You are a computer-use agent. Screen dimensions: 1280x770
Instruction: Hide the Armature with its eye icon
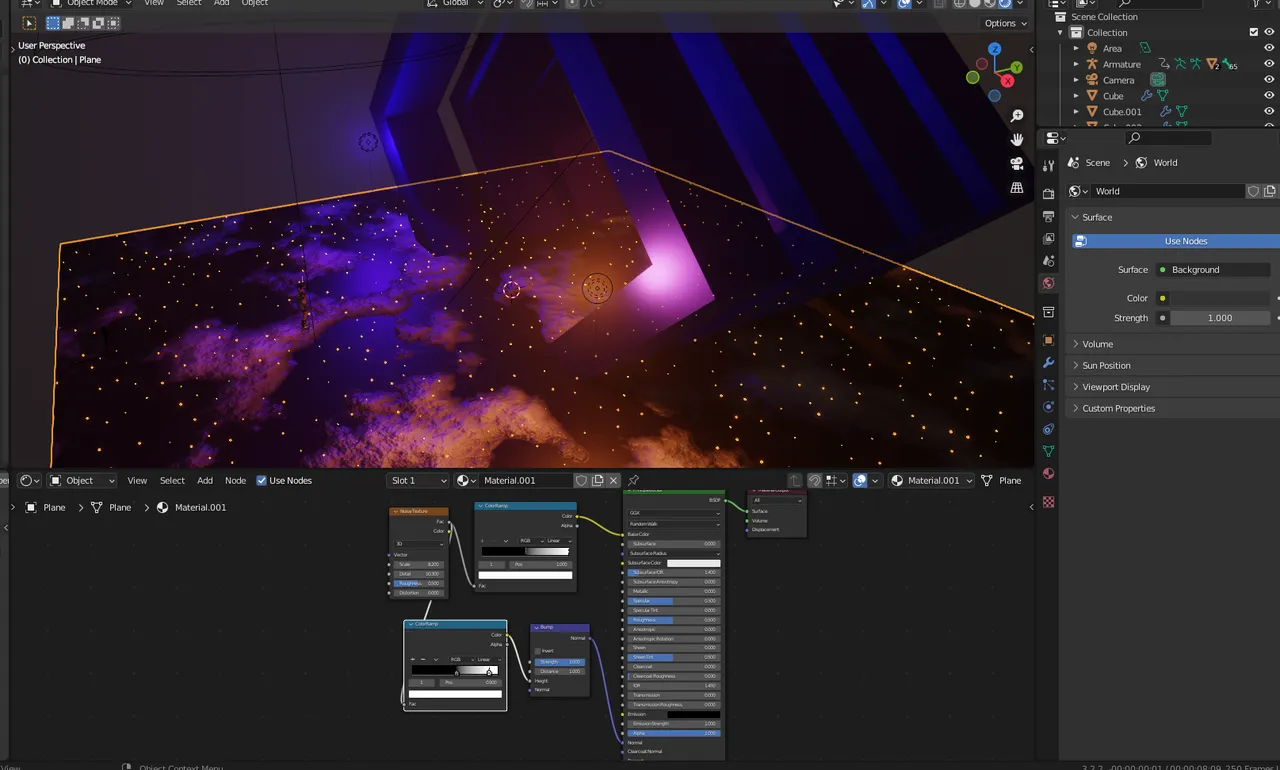1269,64
